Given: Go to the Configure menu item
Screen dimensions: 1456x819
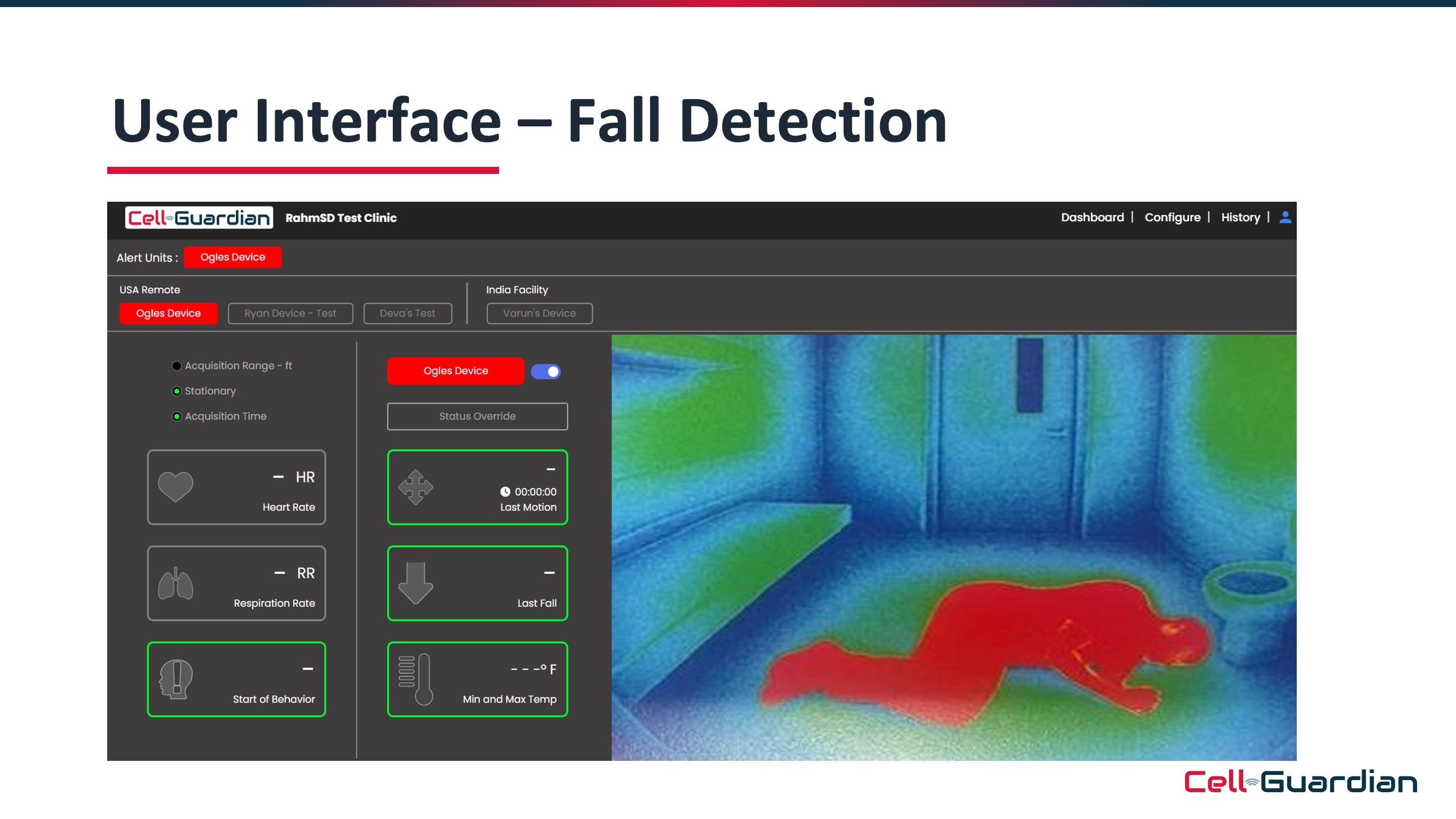Looking at the screenshot, I should click(1172, 217).
